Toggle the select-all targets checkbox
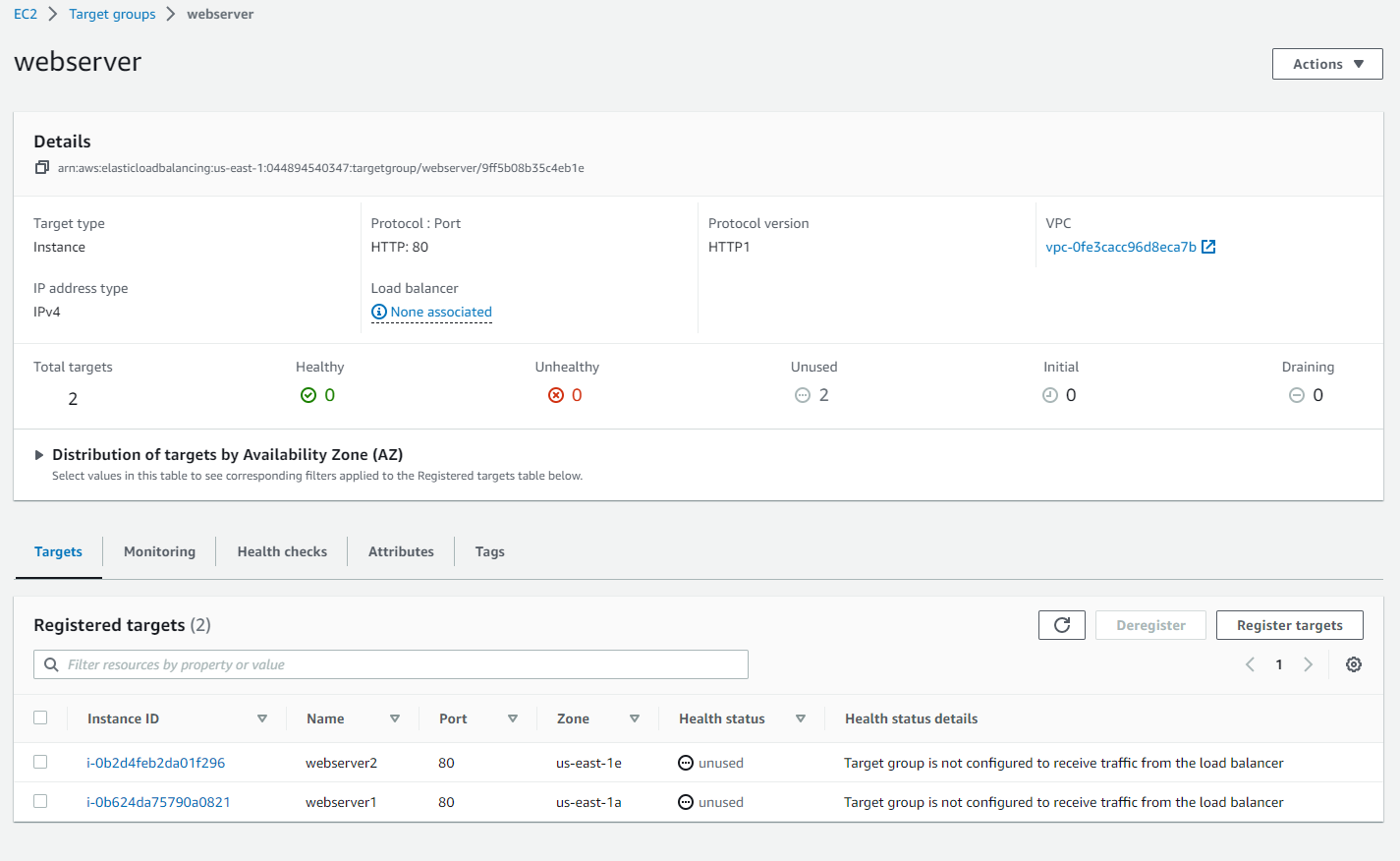Screen dimensions: 1400x861 (x=40, y=717)
